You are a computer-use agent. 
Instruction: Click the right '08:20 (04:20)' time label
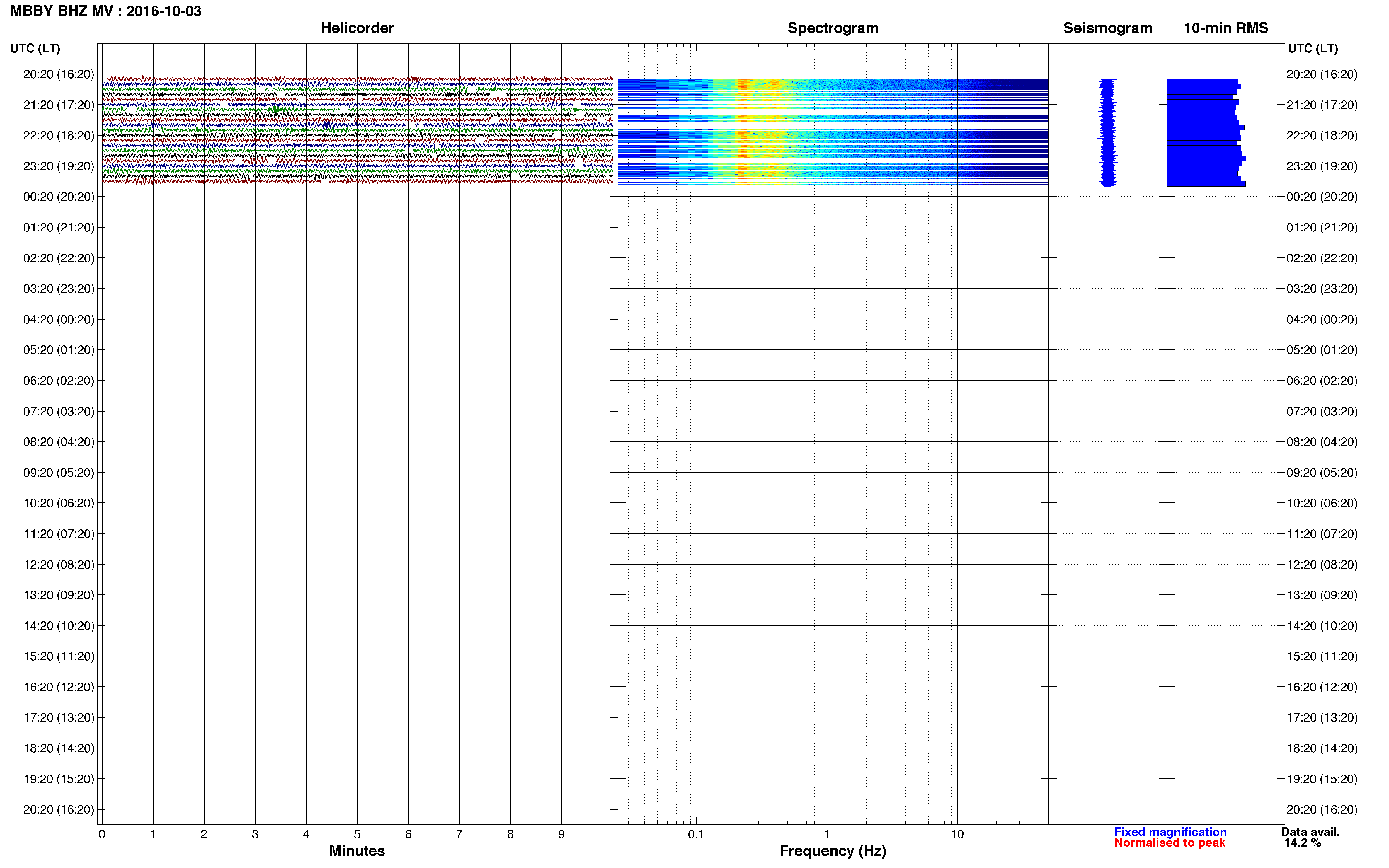1322,441
